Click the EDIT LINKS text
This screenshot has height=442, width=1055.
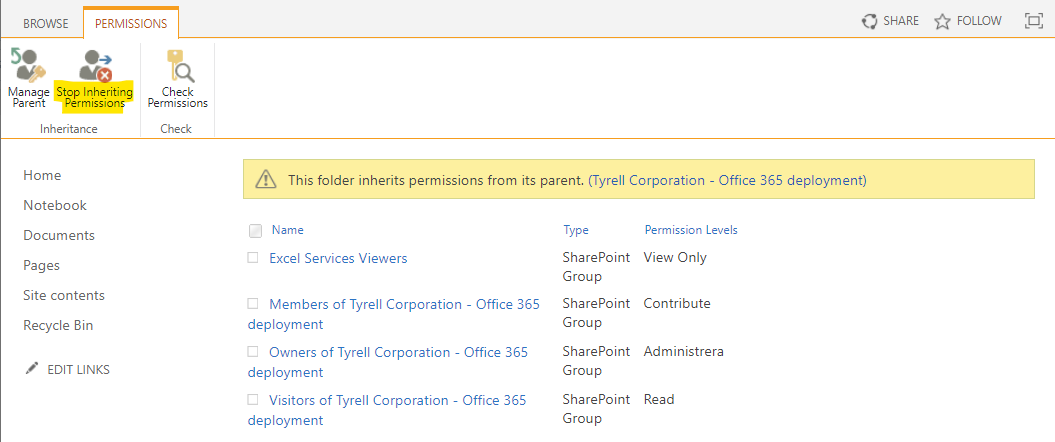pyautogui.click(x=79, y=369)
